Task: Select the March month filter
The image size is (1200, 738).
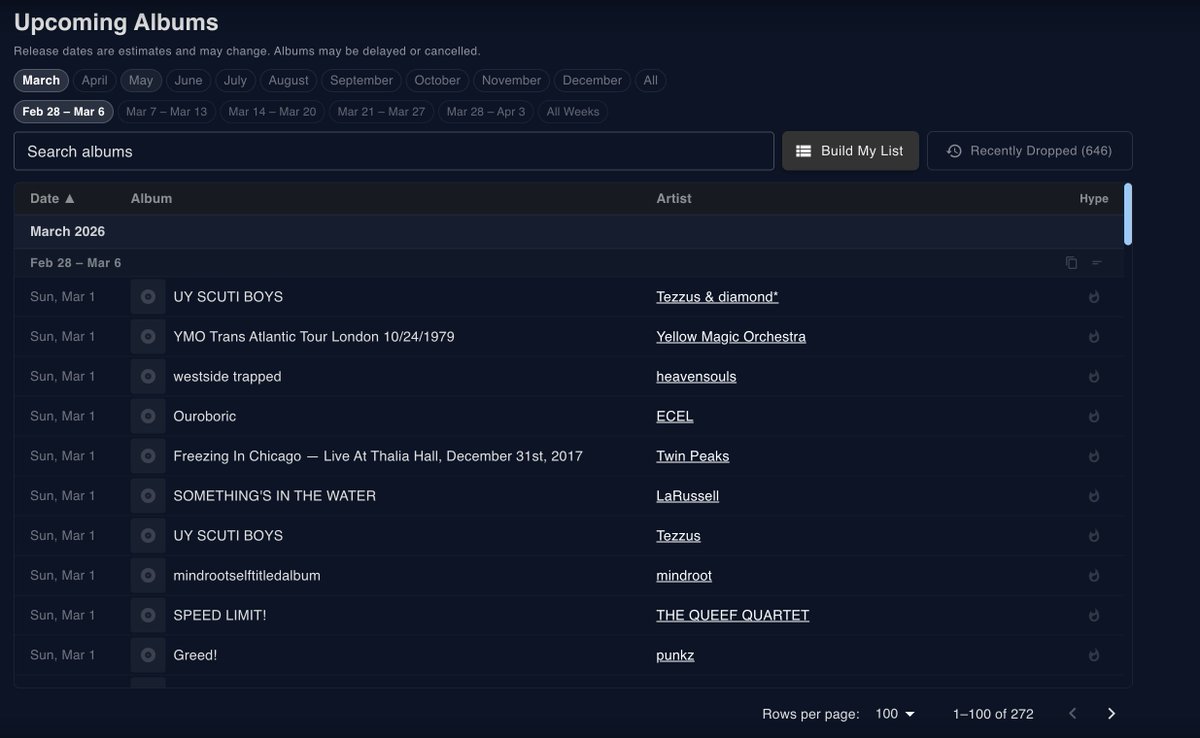Action: 41,80
